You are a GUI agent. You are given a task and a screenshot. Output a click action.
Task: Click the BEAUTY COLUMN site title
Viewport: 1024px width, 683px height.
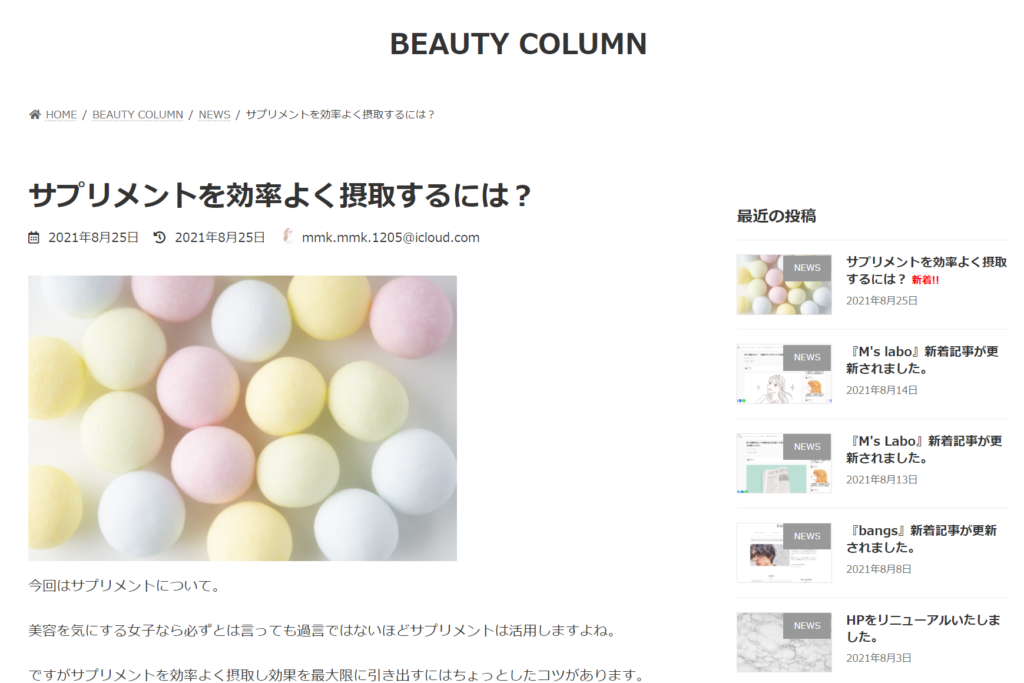click(519, 44)
